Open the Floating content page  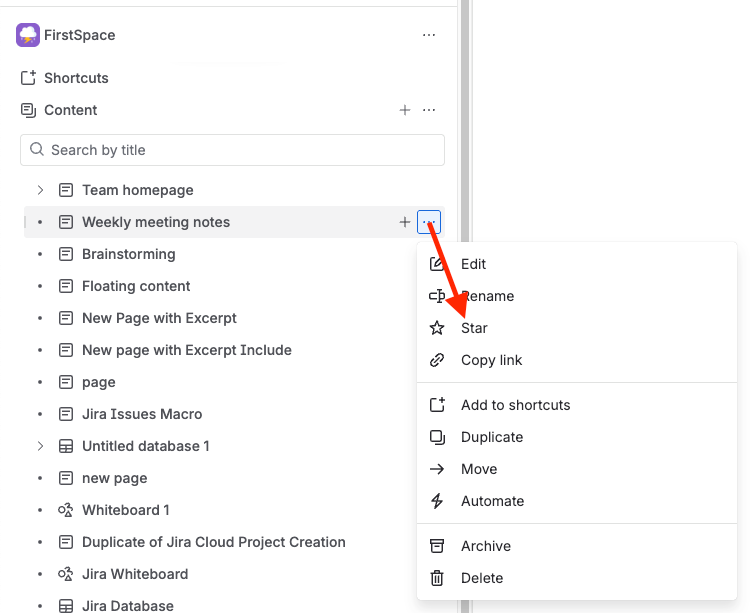pyautogui.click(x=136, y=286)
